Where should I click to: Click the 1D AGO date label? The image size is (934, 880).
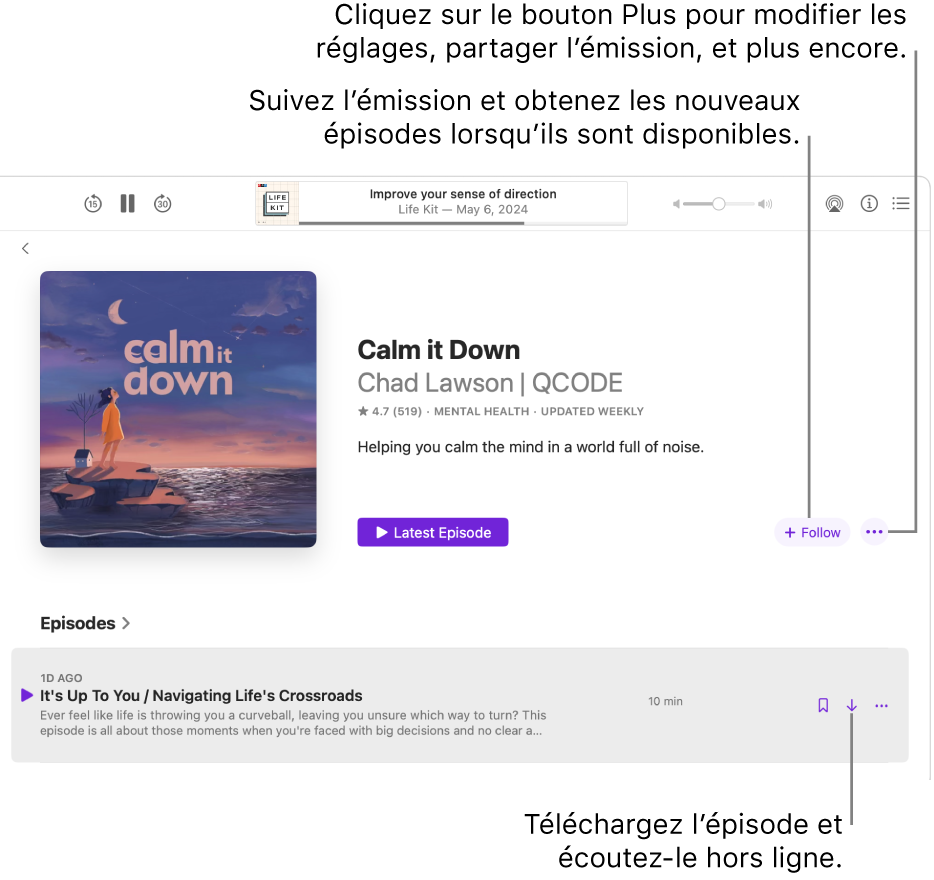pos(61,678)
